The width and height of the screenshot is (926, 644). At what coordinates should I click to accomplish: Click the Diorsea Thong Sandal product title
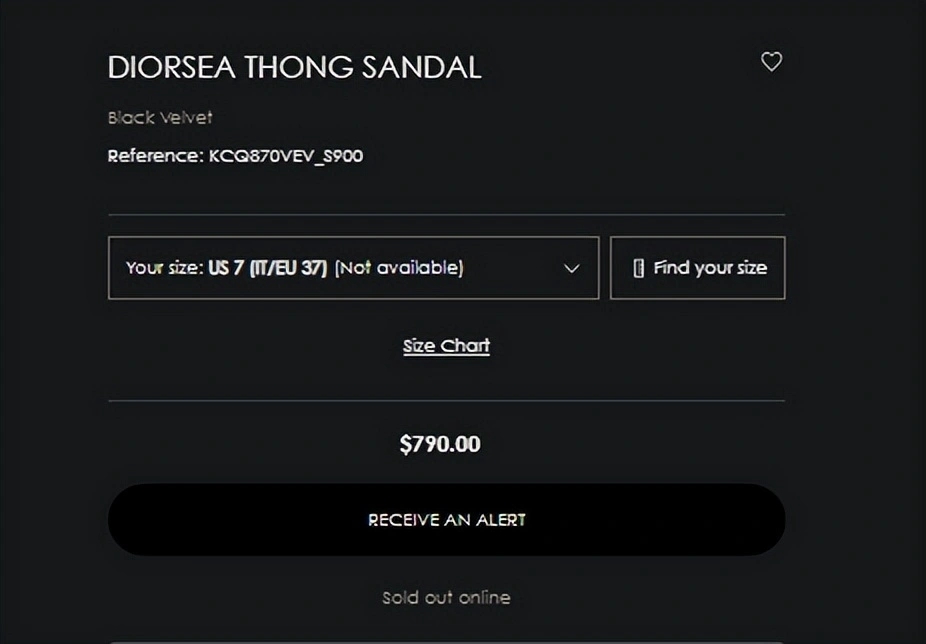click(294, 67)
